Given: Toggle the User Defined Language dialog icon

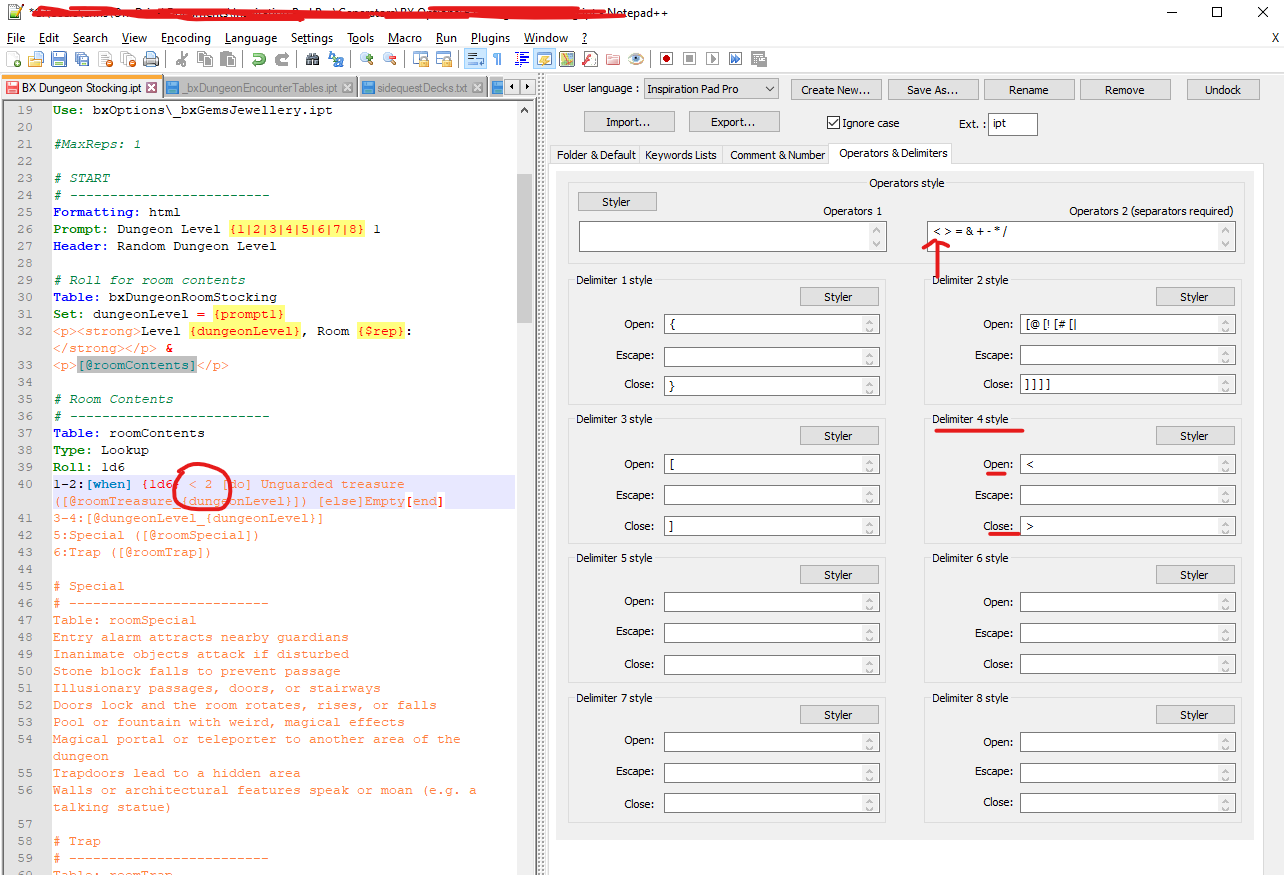Looking at the screenshot, I should pyautogui.click(x=544, y=59).
